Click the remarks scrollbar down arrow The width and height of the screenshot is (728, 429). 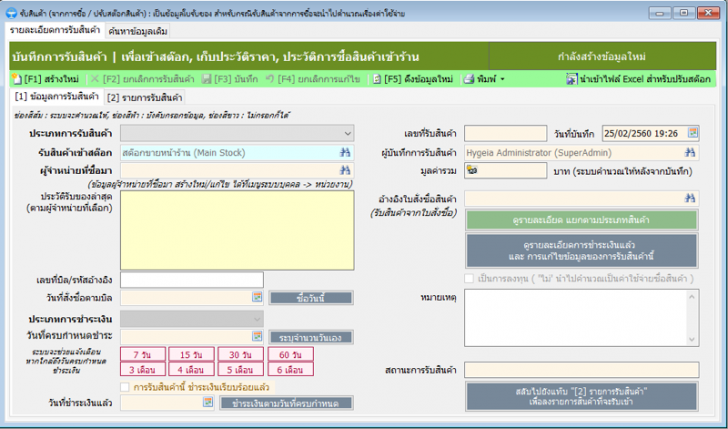(x=692, y=339)
